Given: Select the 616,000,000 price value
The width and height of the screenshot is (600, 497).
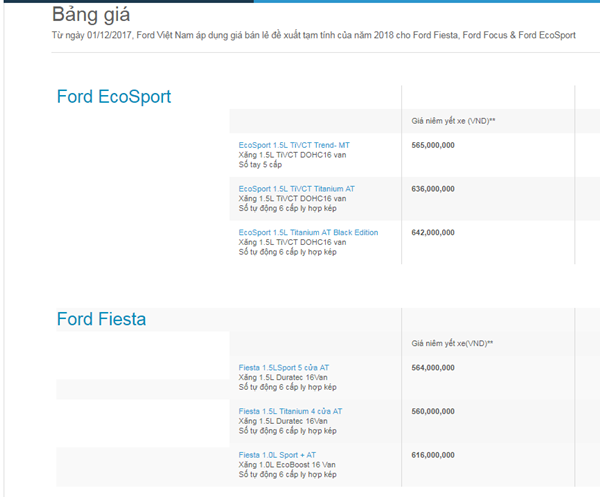Looking at the screenshot, I should pos(433,455).
